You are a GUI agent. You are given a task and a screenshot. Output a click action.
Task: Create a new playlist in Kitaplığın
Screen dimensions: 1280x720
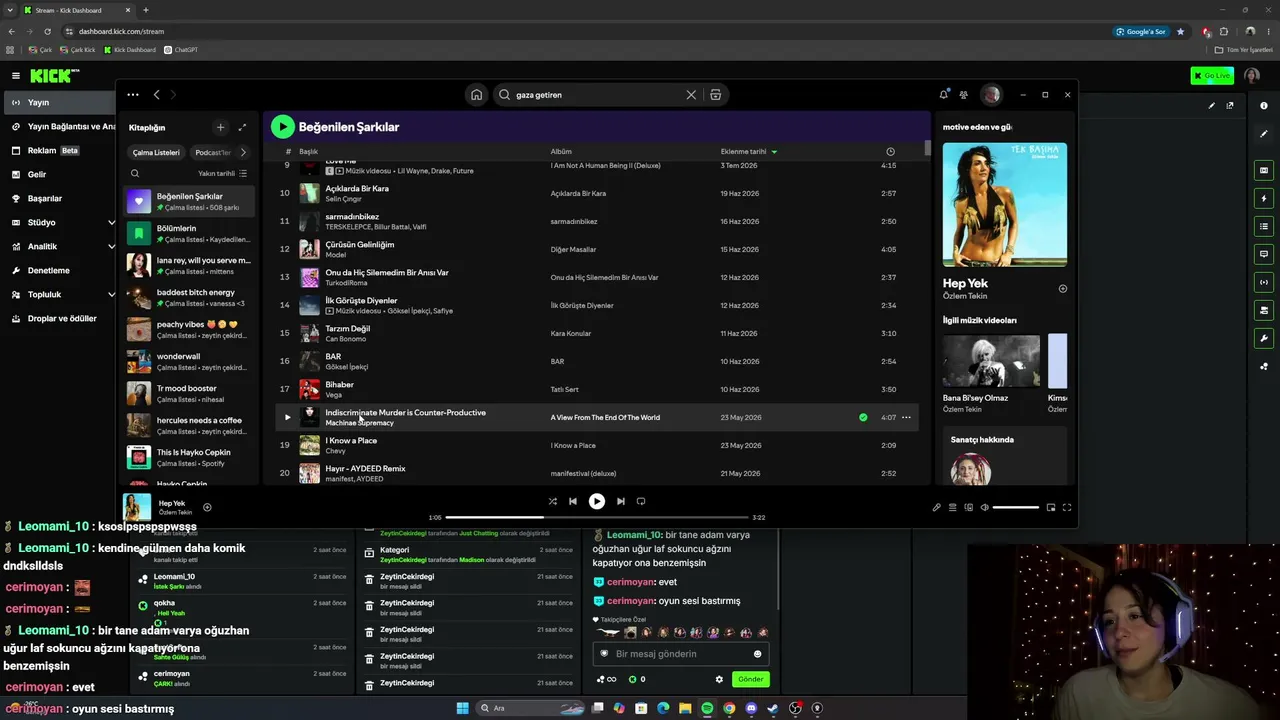[221, 127]
